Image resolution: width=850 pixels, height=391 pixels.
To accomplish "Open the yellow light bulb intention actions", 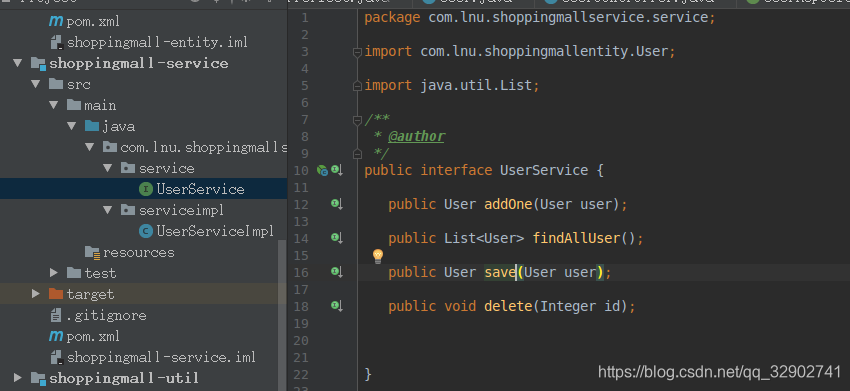I will [378, 256].
